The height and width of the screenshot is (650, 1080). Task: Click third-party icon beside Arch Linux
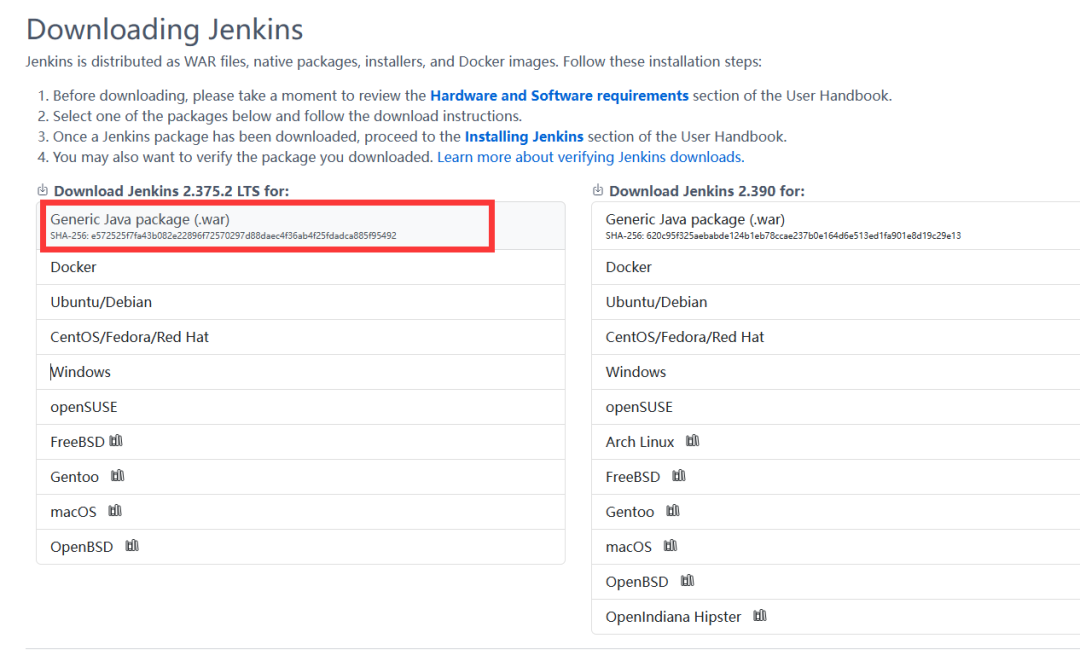point(693,441)
